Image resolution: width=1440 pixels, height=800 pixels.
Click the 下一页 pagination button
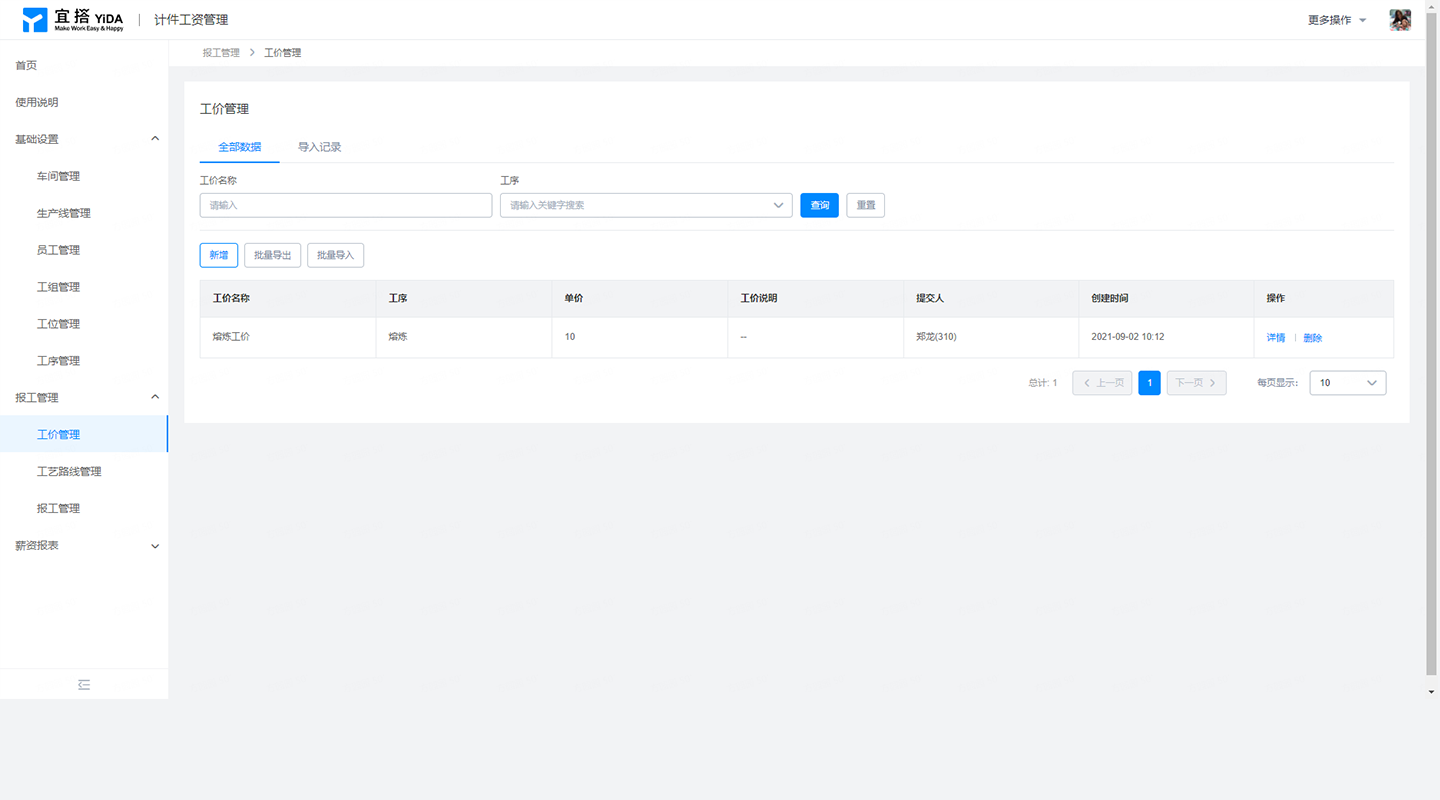point(1197,382)
